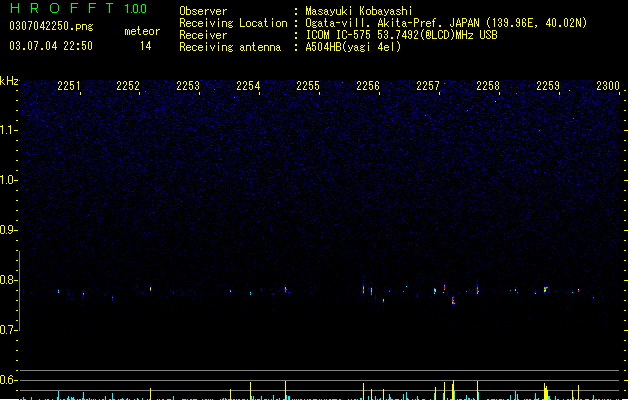Select the 0307042250.png file name
Screen dimensions: 629x400
point(51,26)
